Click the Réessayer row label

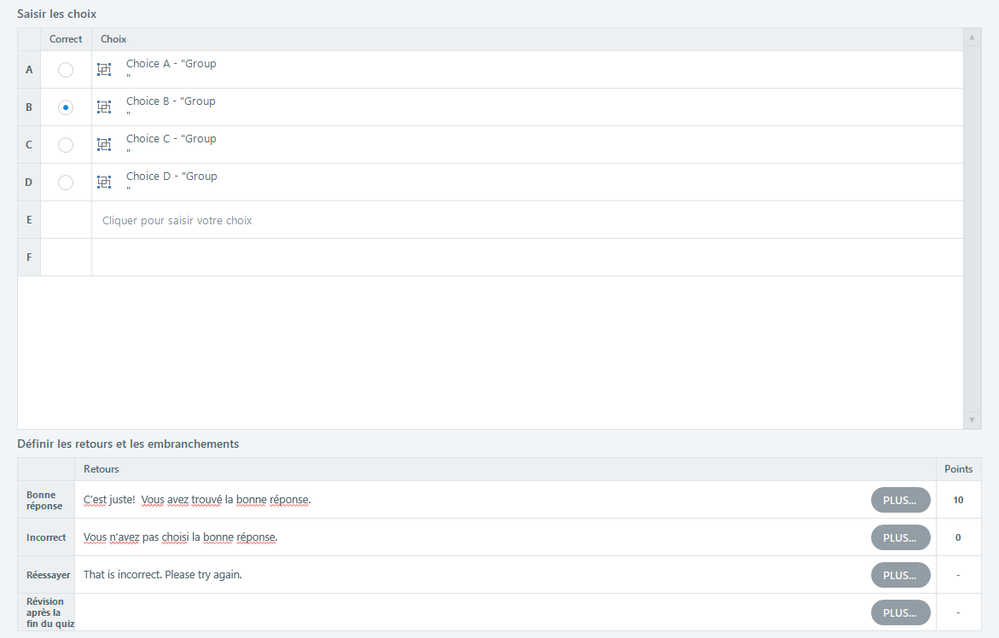pyautogui.click(x=48, y=575)
